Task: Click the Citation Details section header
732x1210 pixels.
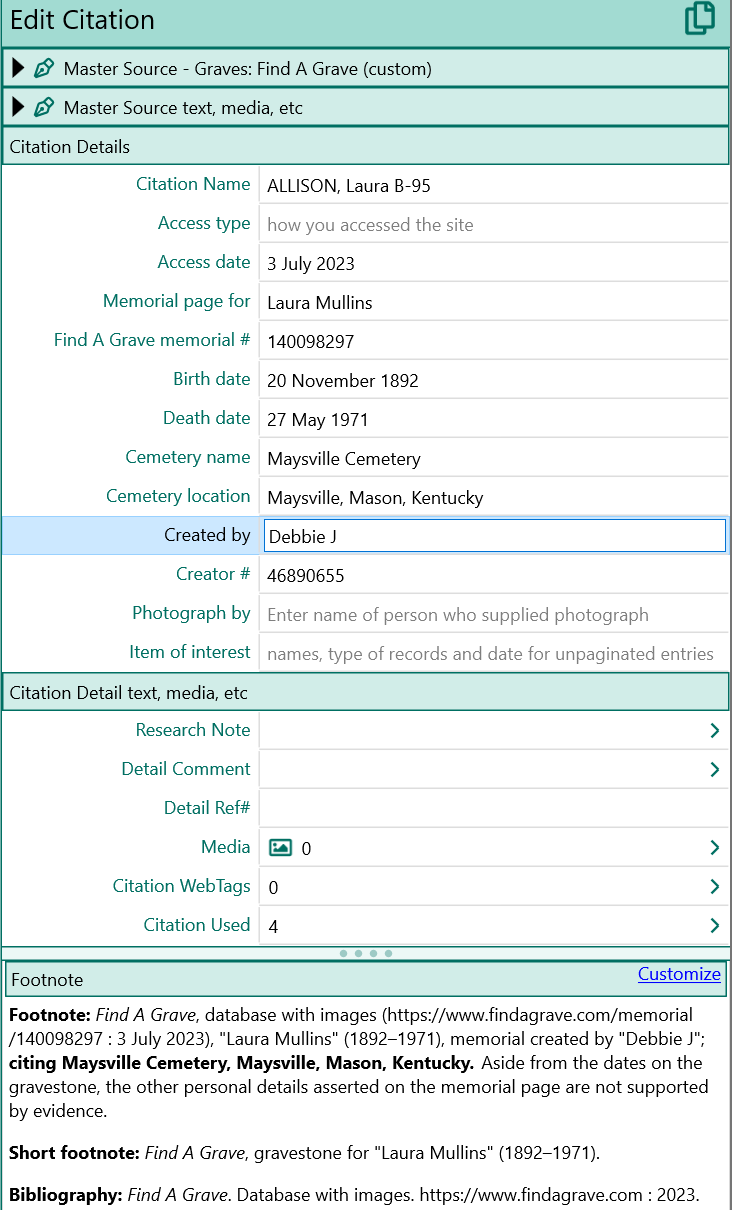Action: [365, 147]
